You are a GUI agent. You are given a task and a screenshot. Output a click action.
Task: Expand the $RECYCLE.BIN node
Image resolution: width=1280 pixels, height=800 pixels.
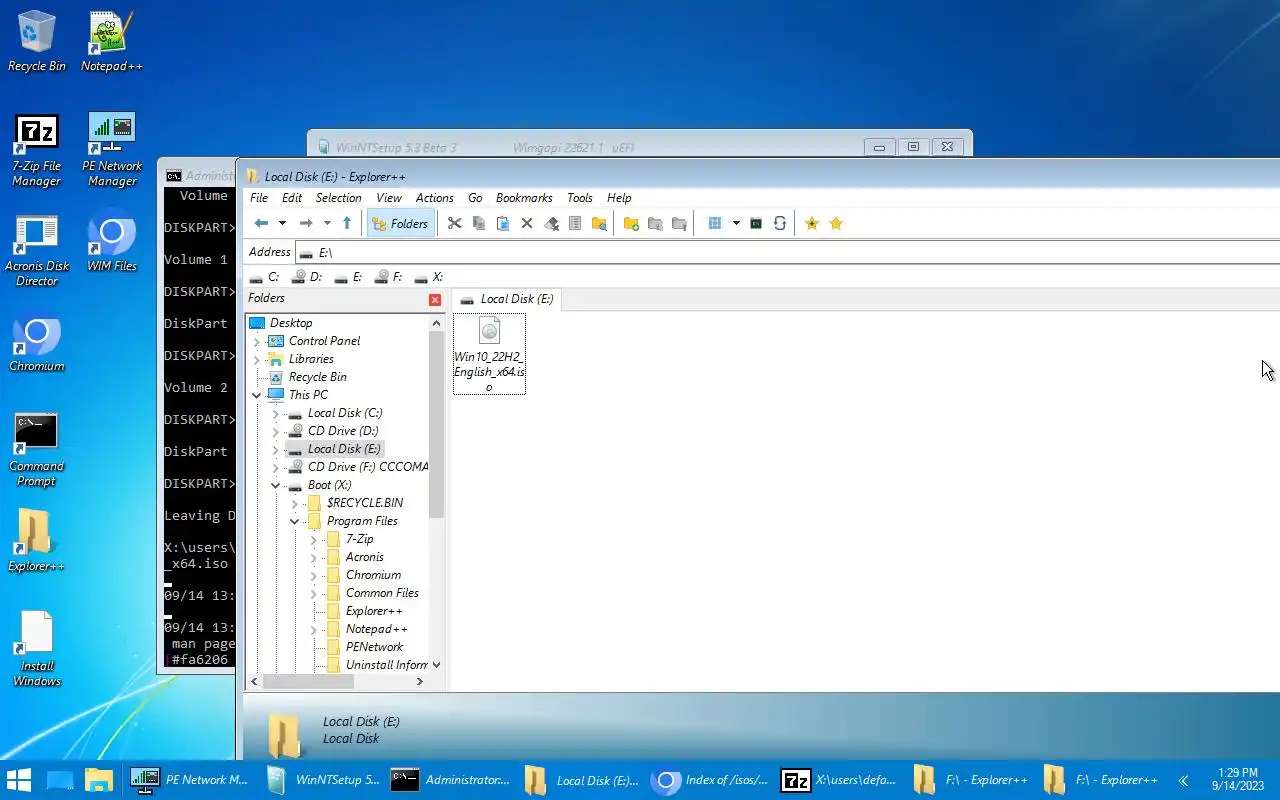(x=295, y=504)
